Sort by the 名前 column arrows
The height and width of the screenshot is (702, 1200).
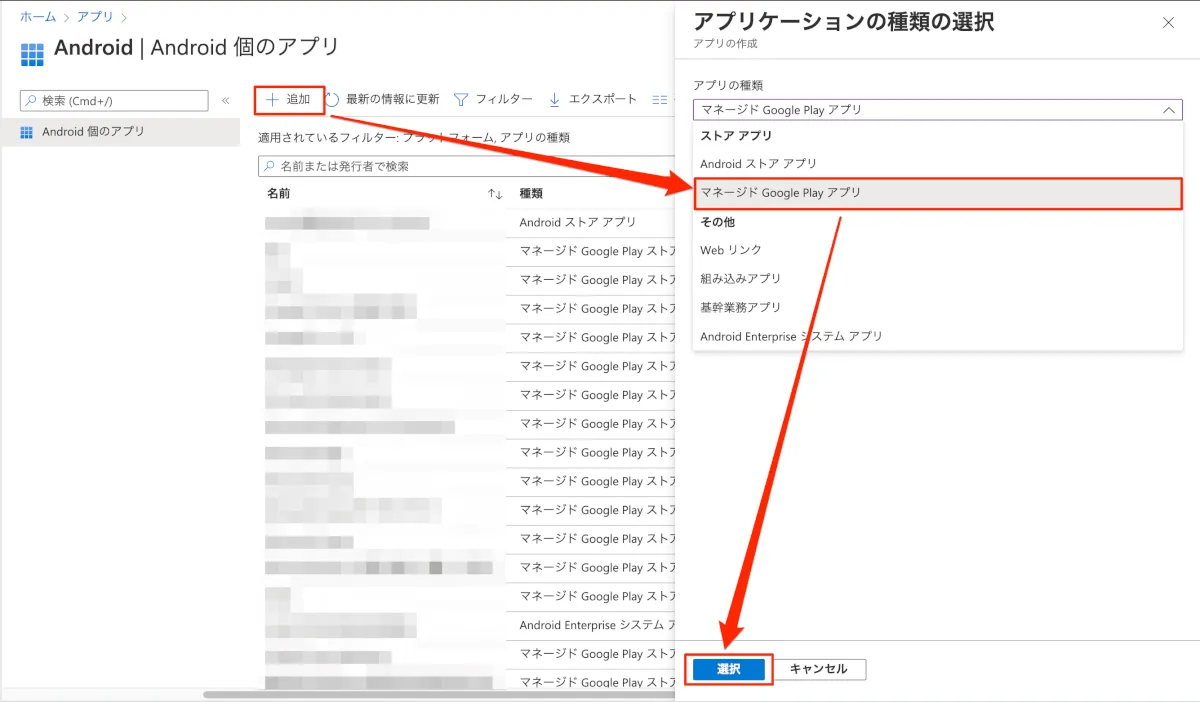point(495,194)
